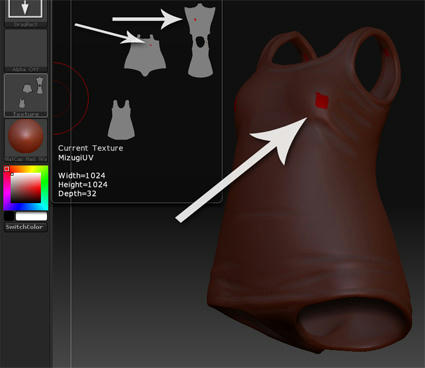
Task: Open the Alpha Off selector slot
Action: [26, 50]
